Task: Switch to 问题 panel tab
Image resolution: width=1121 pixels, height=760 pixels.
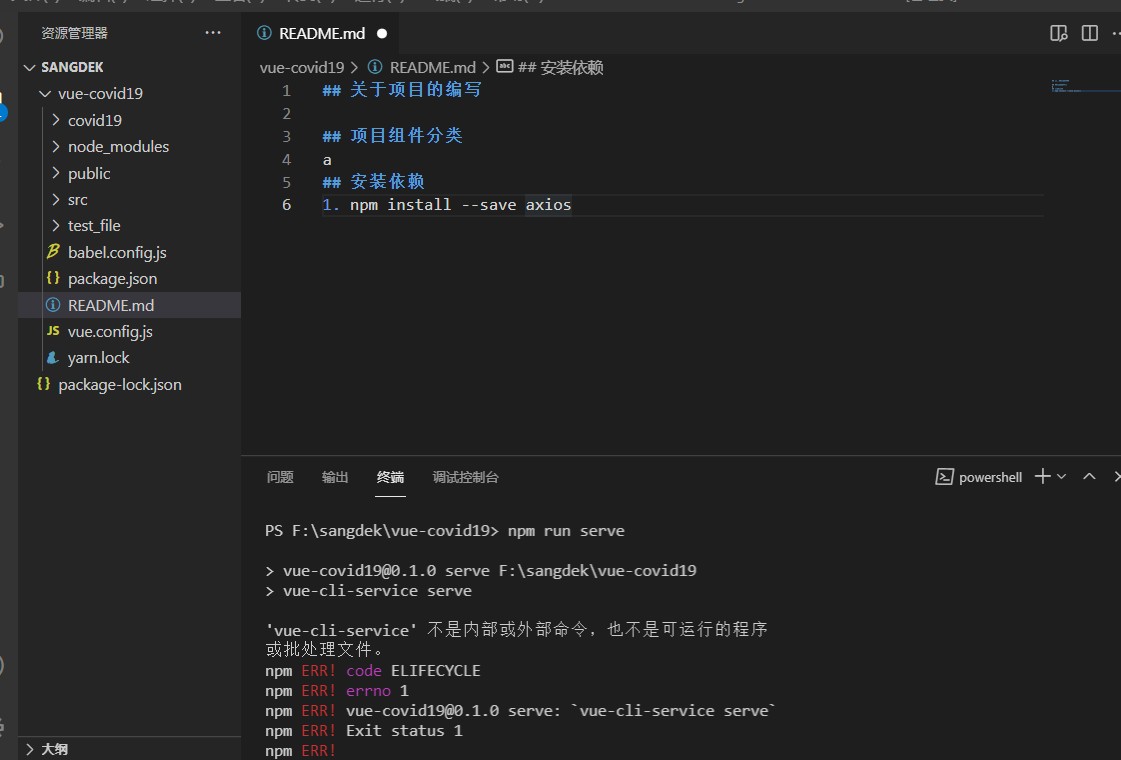Action: click(x=280, y=477)
